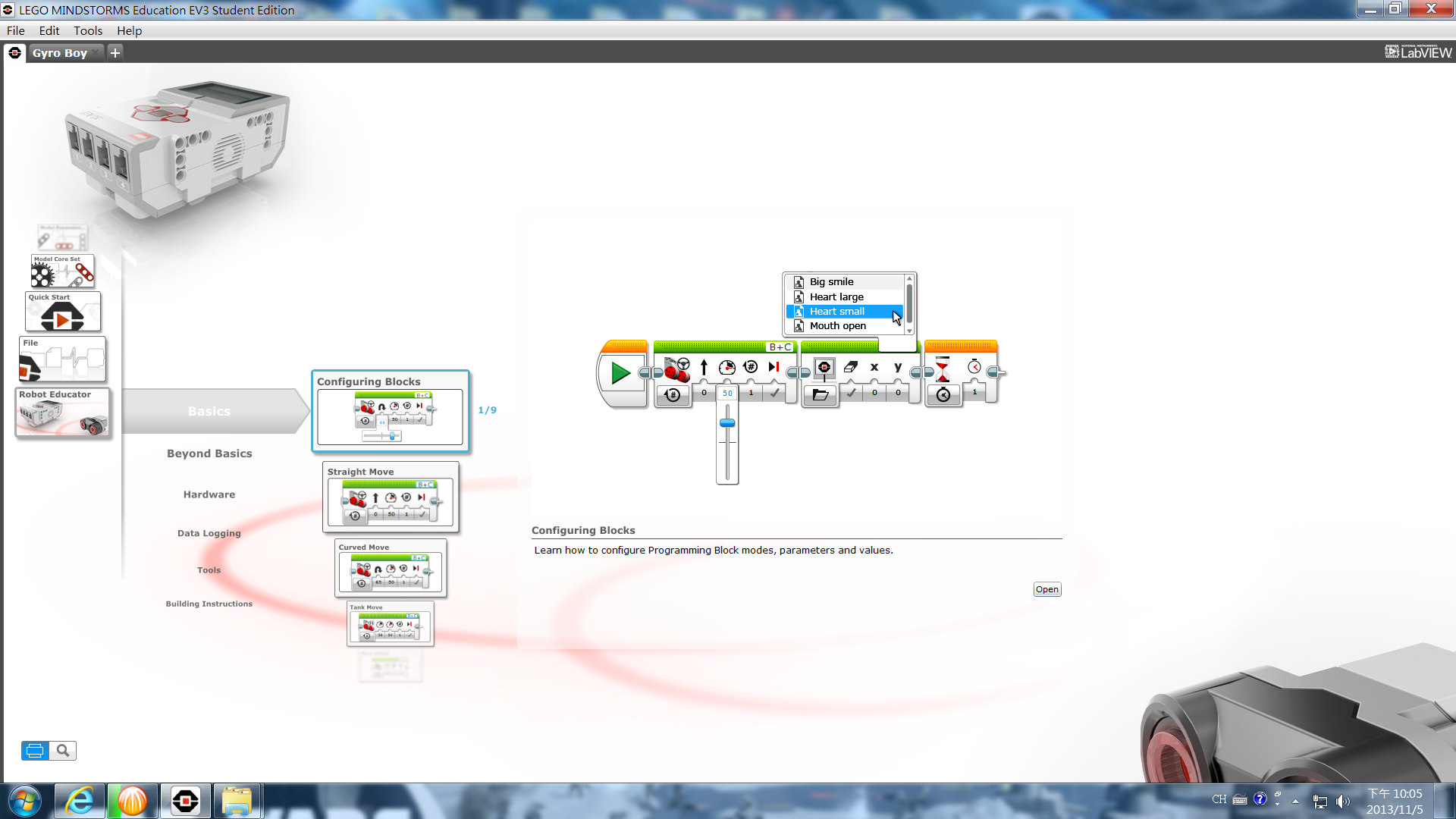Screen dimensions: 1456x819
Task: Toggle brake at end checkmark on Move block
Action: [x=774, y=393]
